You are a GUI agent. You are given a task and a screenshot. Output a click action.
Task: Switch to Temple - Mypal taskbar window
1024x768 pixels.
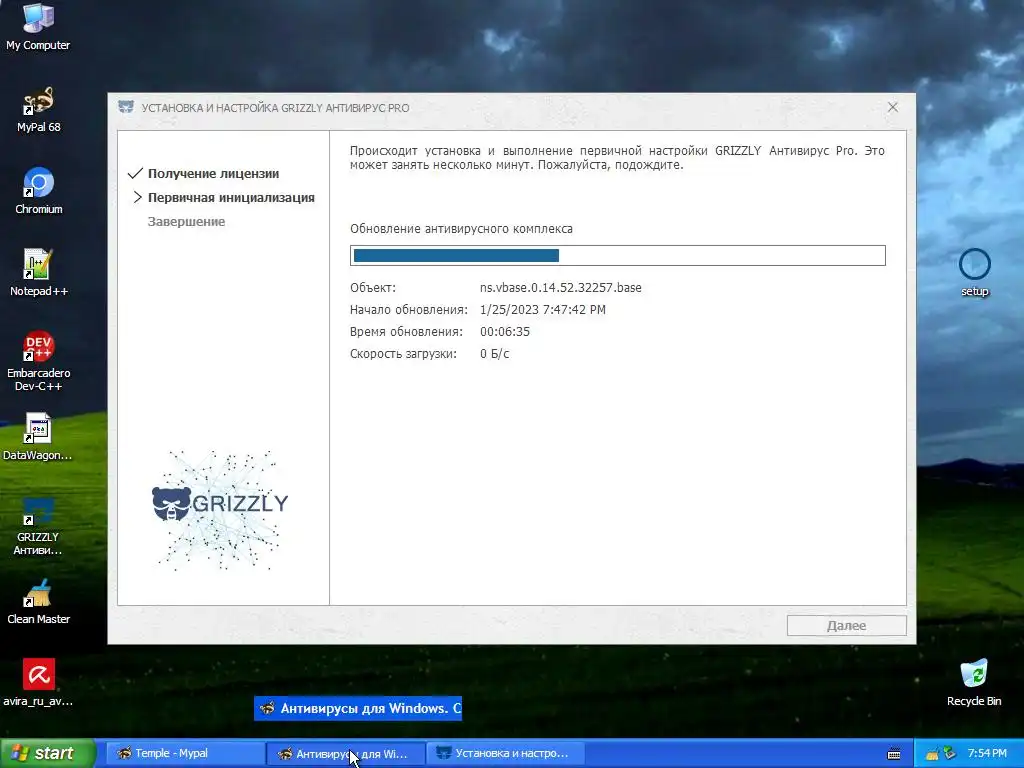coord(185,753)
